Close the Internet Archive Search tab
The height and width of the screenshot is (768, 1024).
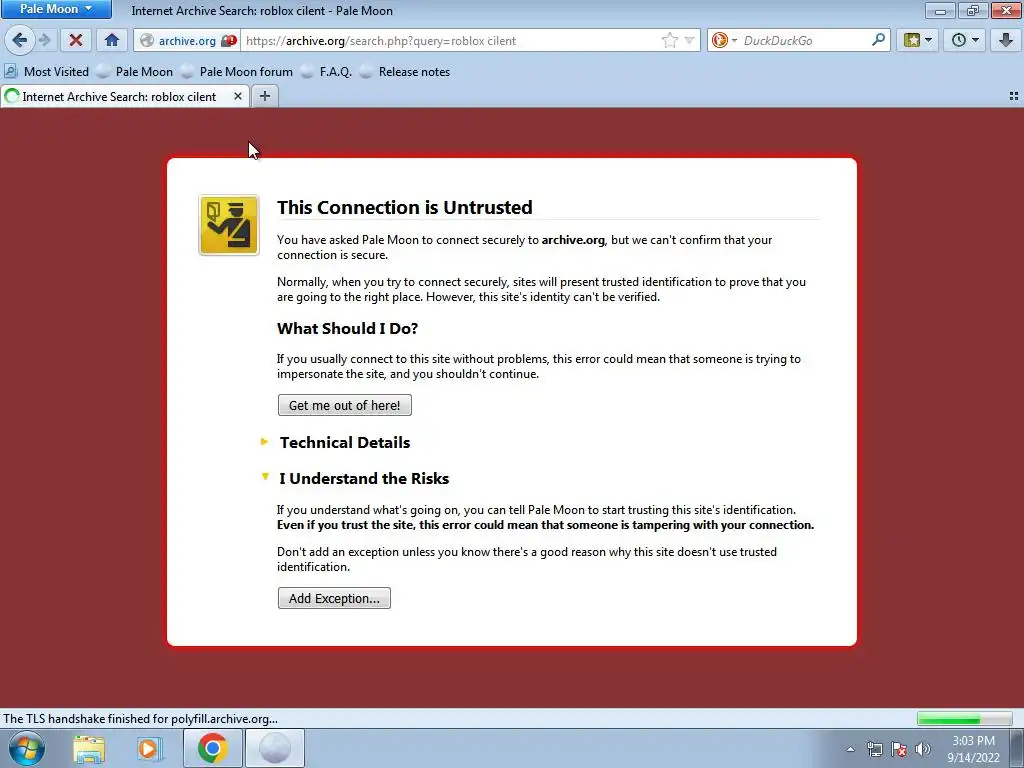tap(238, 97)
